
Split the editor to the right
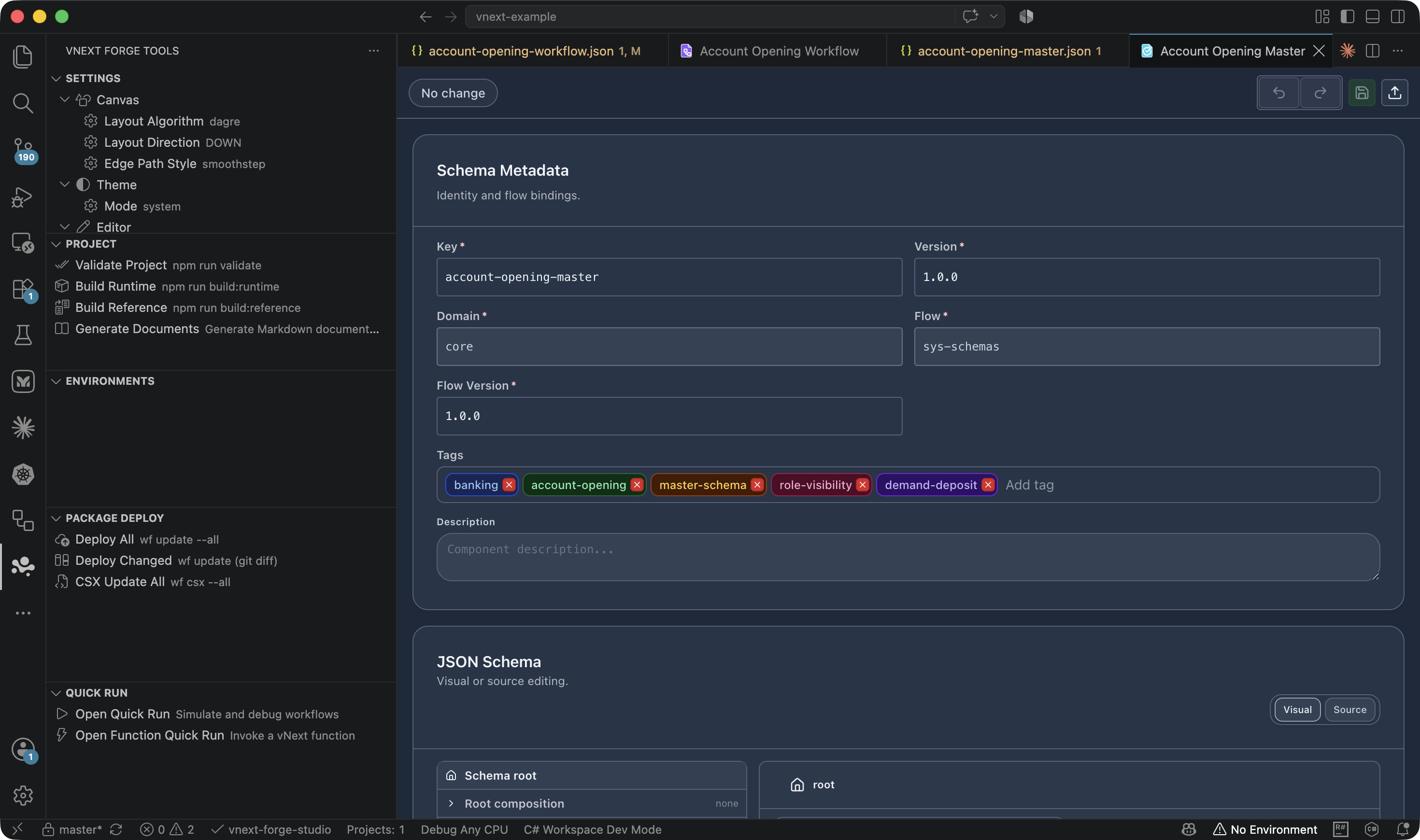(x=1373, y=50)
